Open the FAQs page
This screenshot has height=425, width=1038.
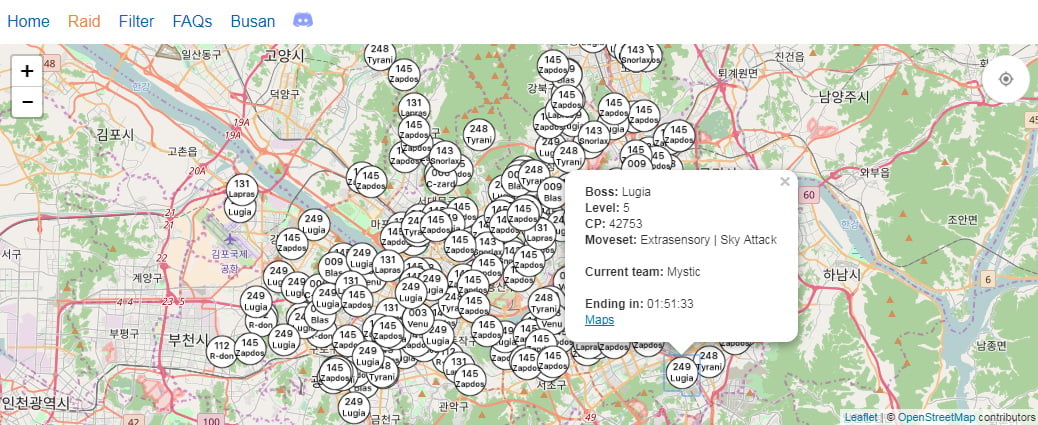(192, 21)
